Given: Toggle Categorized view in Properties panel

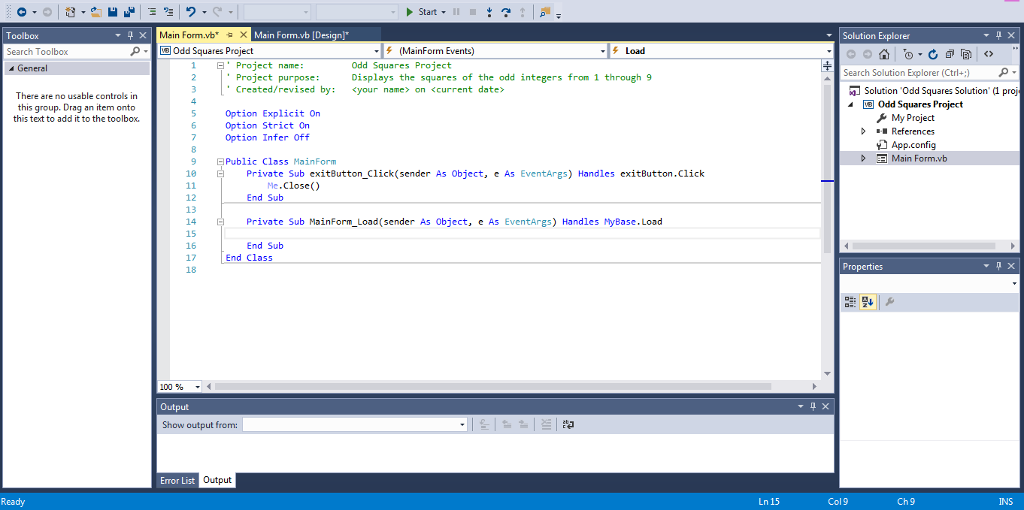Looking at the screenshot, I should (851, 301).
